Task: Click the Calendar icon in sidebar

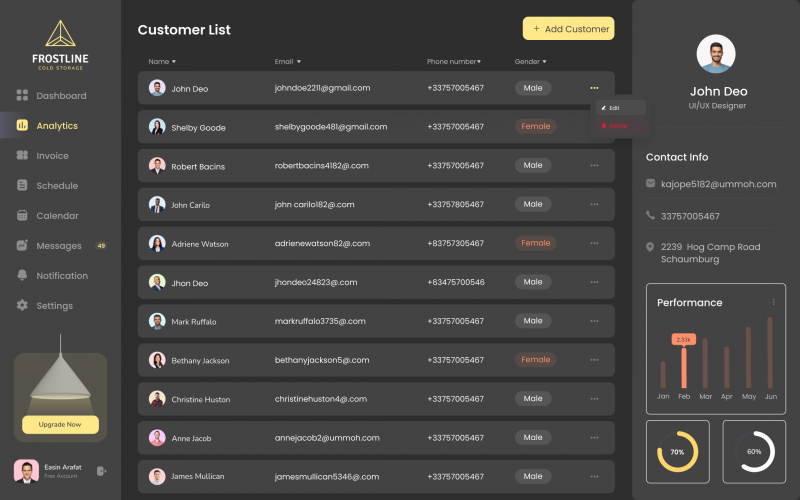Action: click(22, 215)
